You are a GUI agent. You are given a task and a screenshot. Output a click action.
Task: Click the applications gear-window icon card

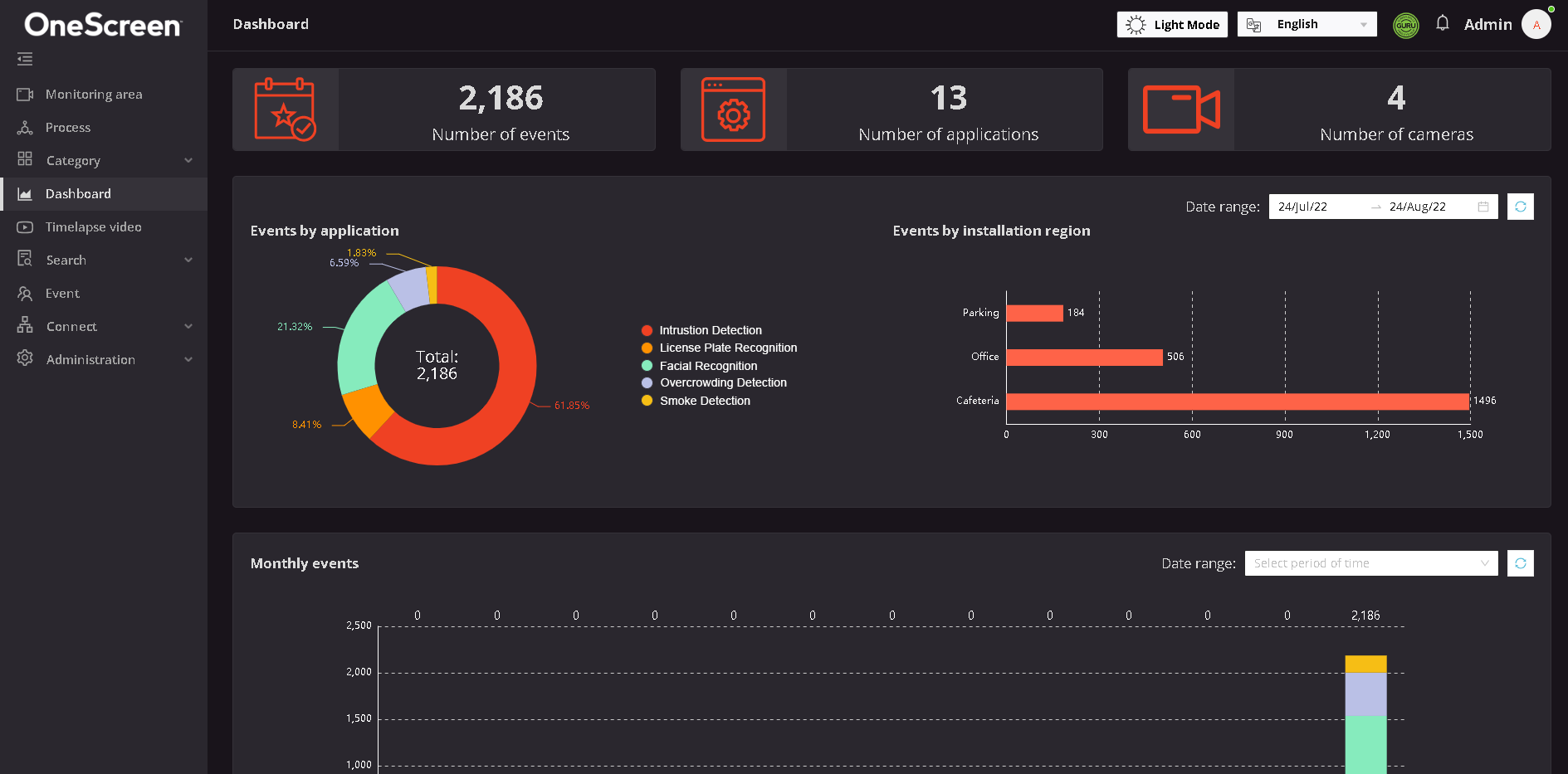733,110
